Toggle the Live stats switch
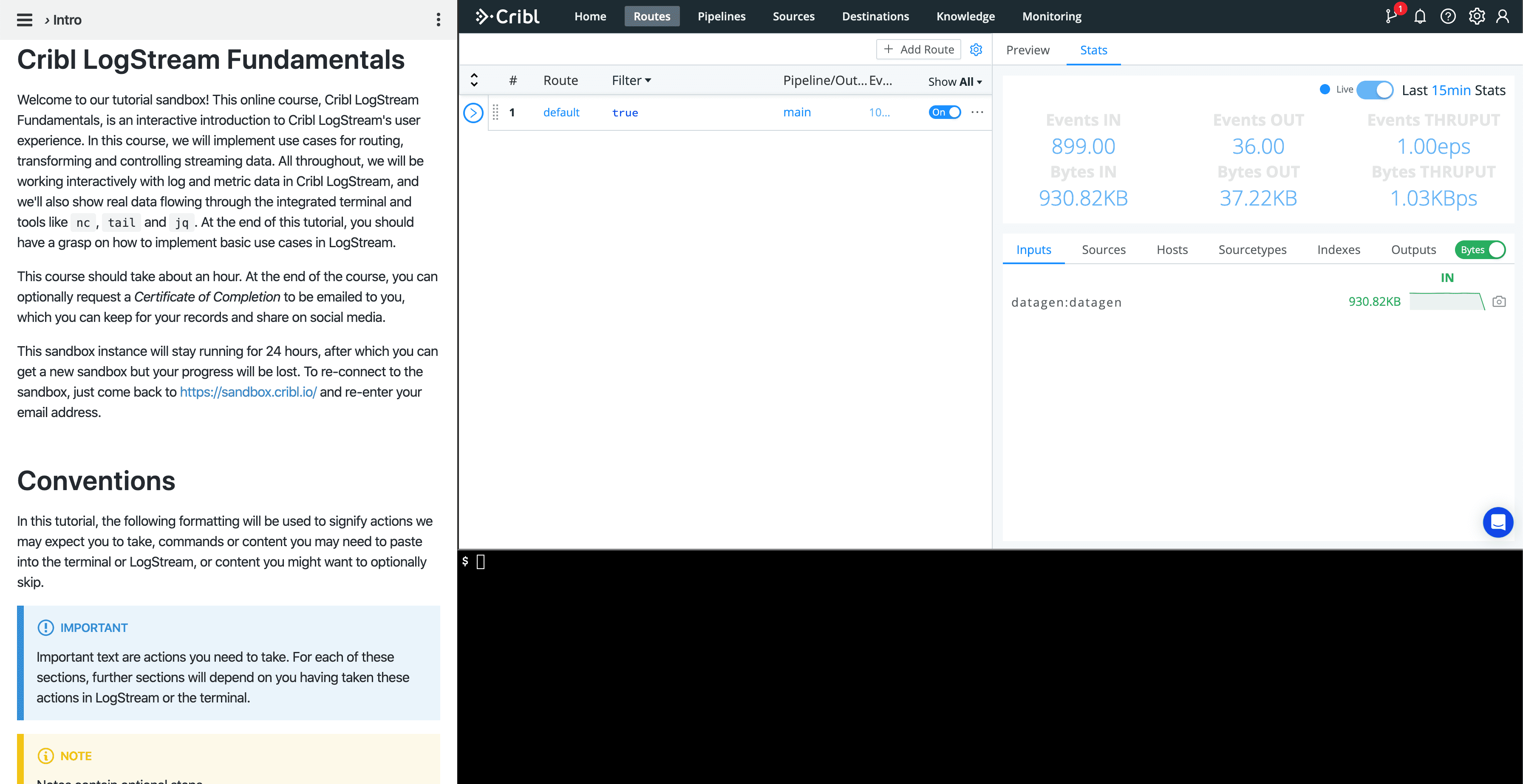Screen dimensions: 1523x784 [x=1375, y=90]
